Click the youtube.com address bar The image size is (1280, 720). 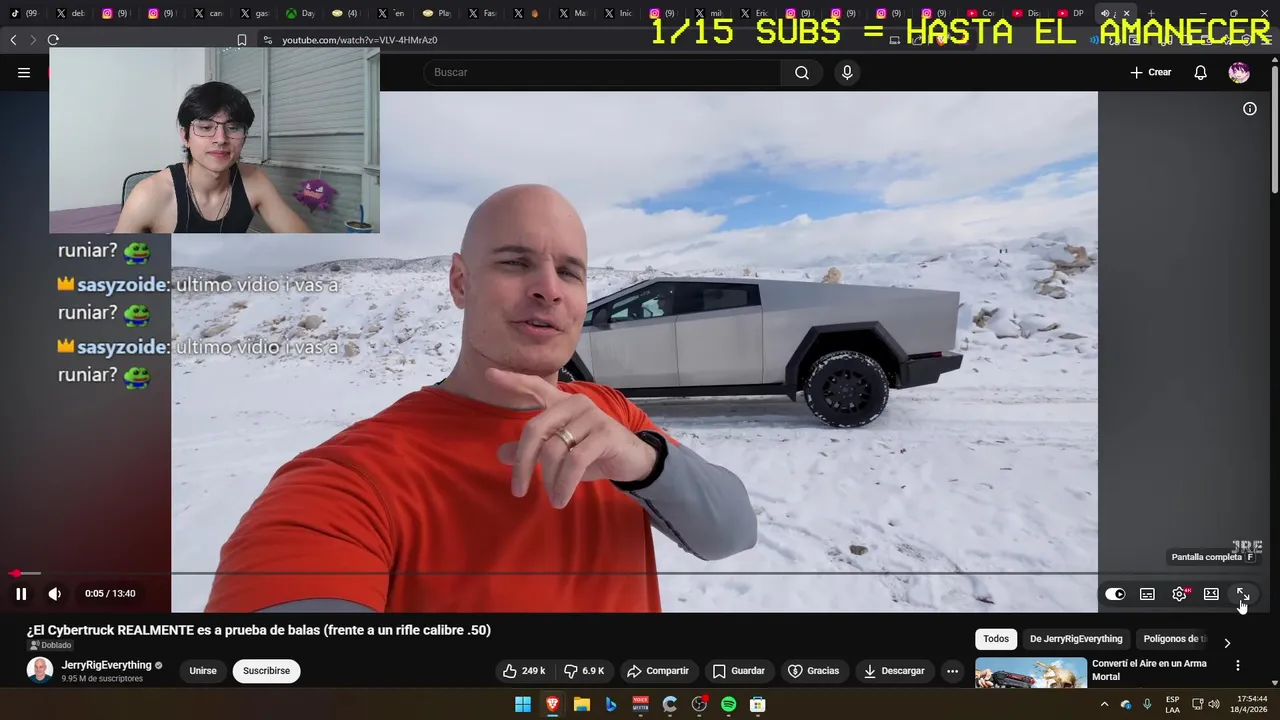click(x=360, y=40)
